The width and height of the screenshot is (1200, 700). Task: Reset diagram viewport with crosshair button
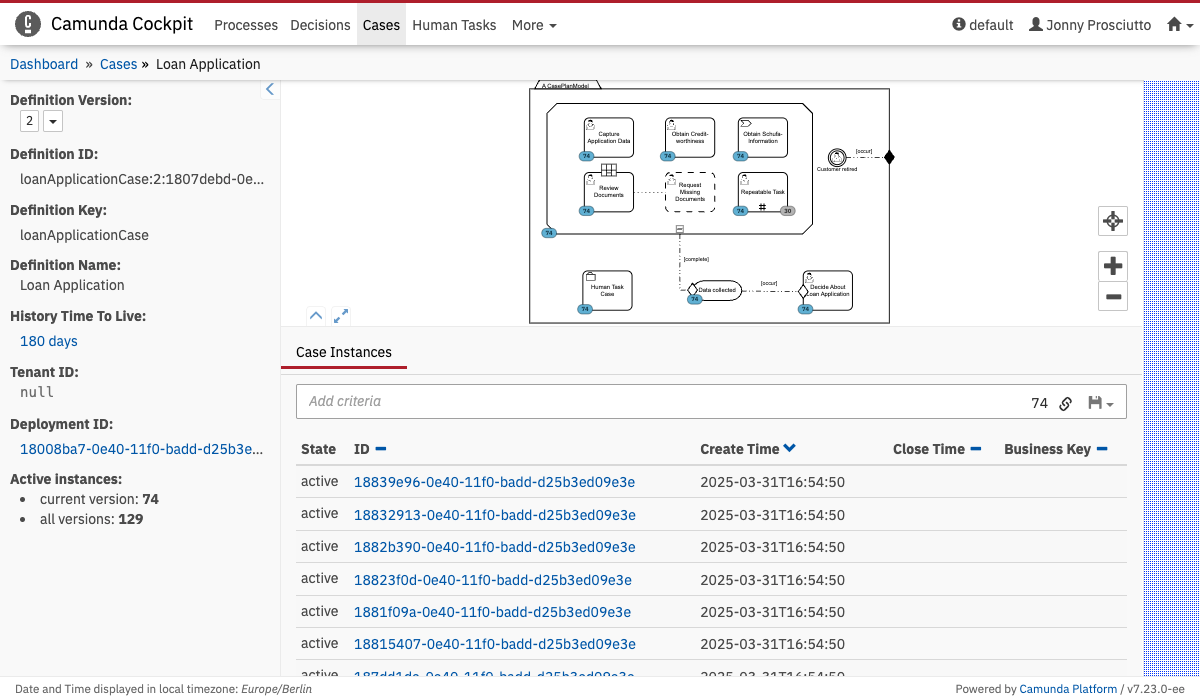(1112, 221)
